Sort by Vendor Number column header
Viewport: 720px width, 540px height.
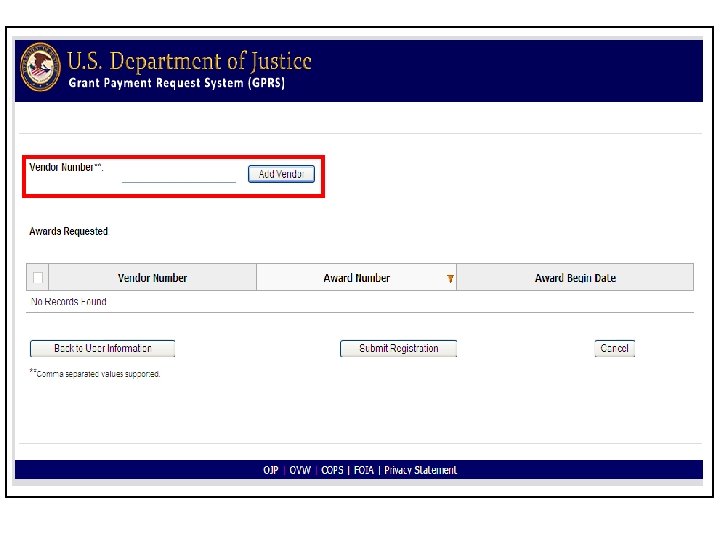click(152, 278)
